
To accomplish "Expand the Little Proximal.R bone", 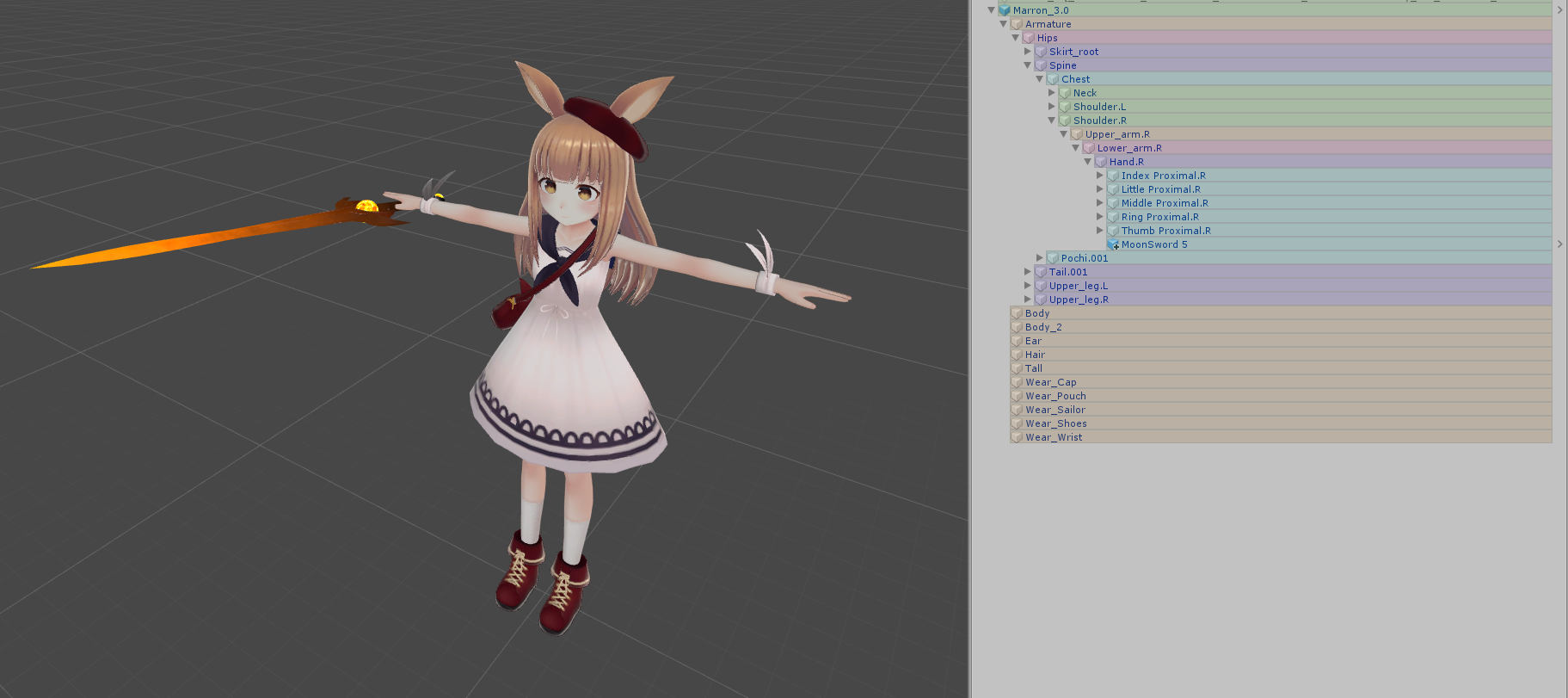I will coord(1100,189).
